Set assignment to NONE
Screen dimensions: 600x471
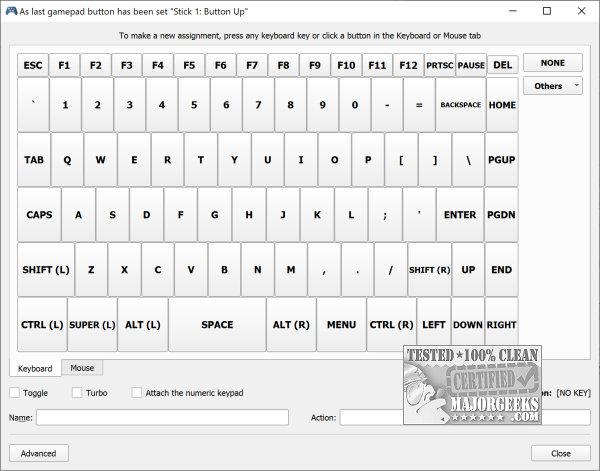552,63
